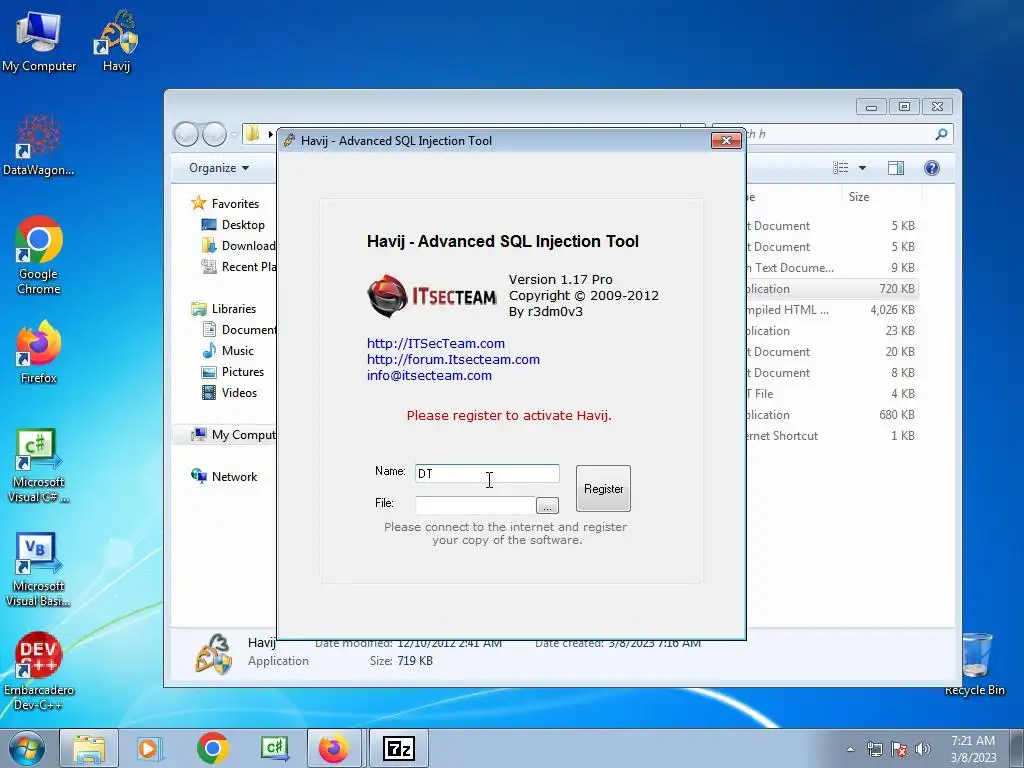Click the network tray icon
The image size is (1024, 768).
point(874,749)
